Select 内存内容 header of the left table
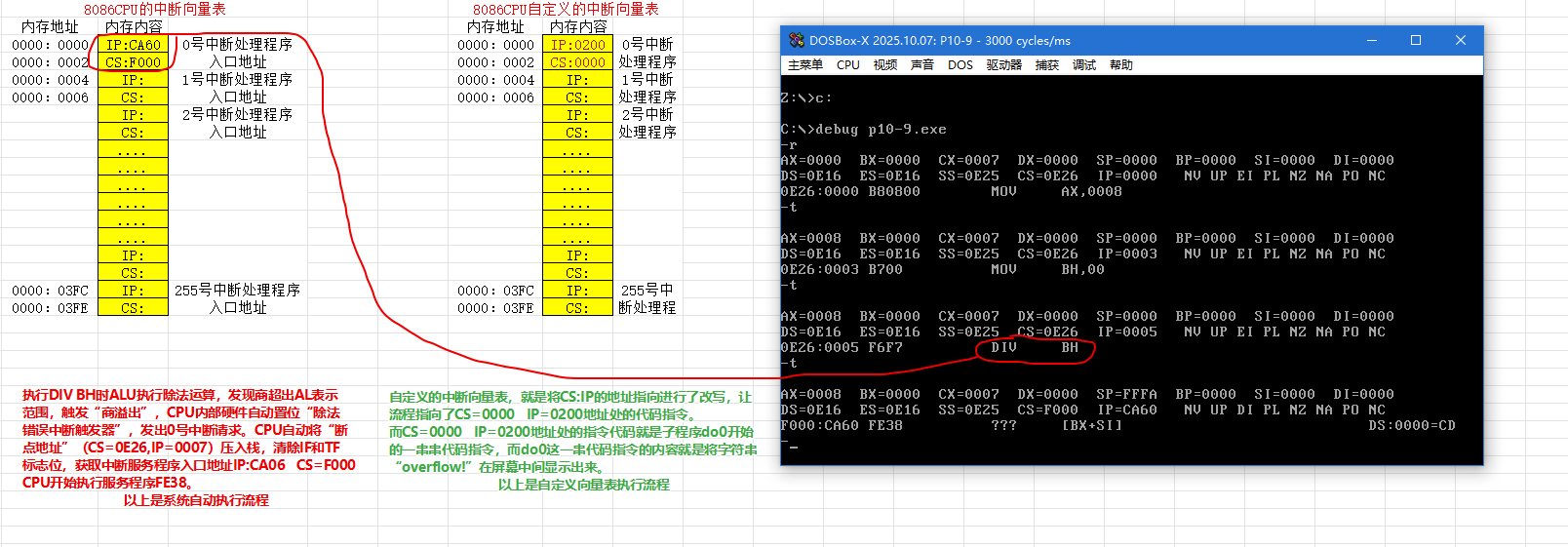This screenshot has height=547, width=1568. [133, 27]
